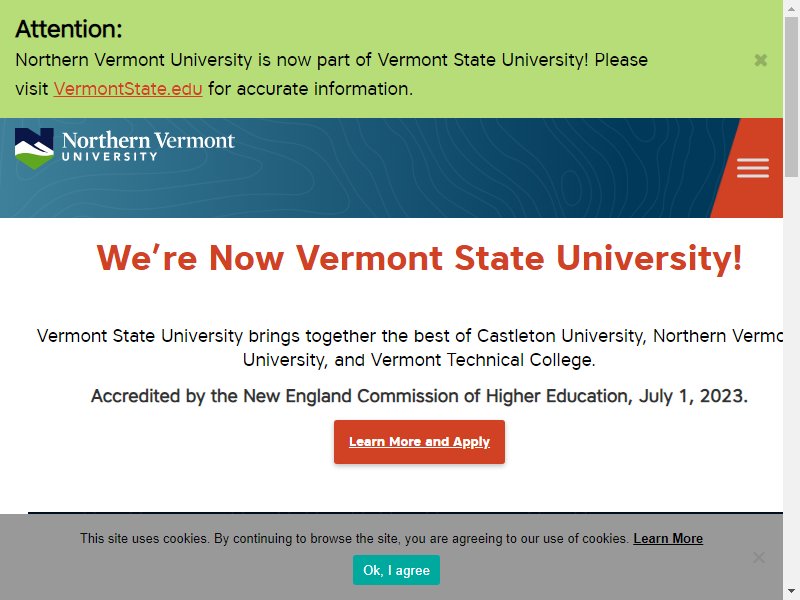Click the scrollbar track below the thumb

point(791,381)
